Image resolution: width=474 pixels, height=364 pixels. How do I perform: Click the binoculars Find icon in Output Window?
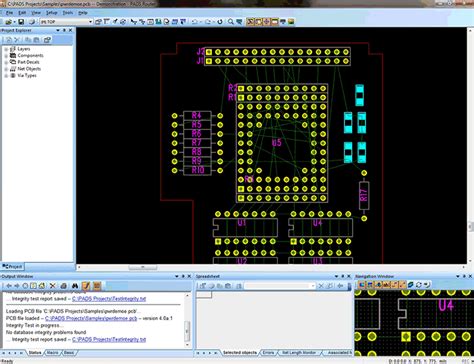(75, 286)
